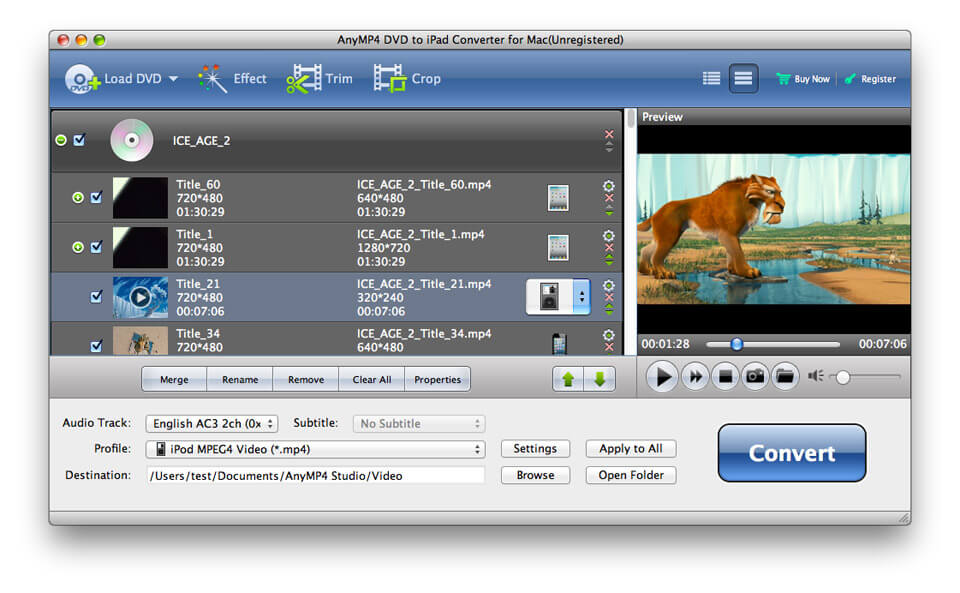Stop the preview playback
960x593 pixels.
coord(725,376)
